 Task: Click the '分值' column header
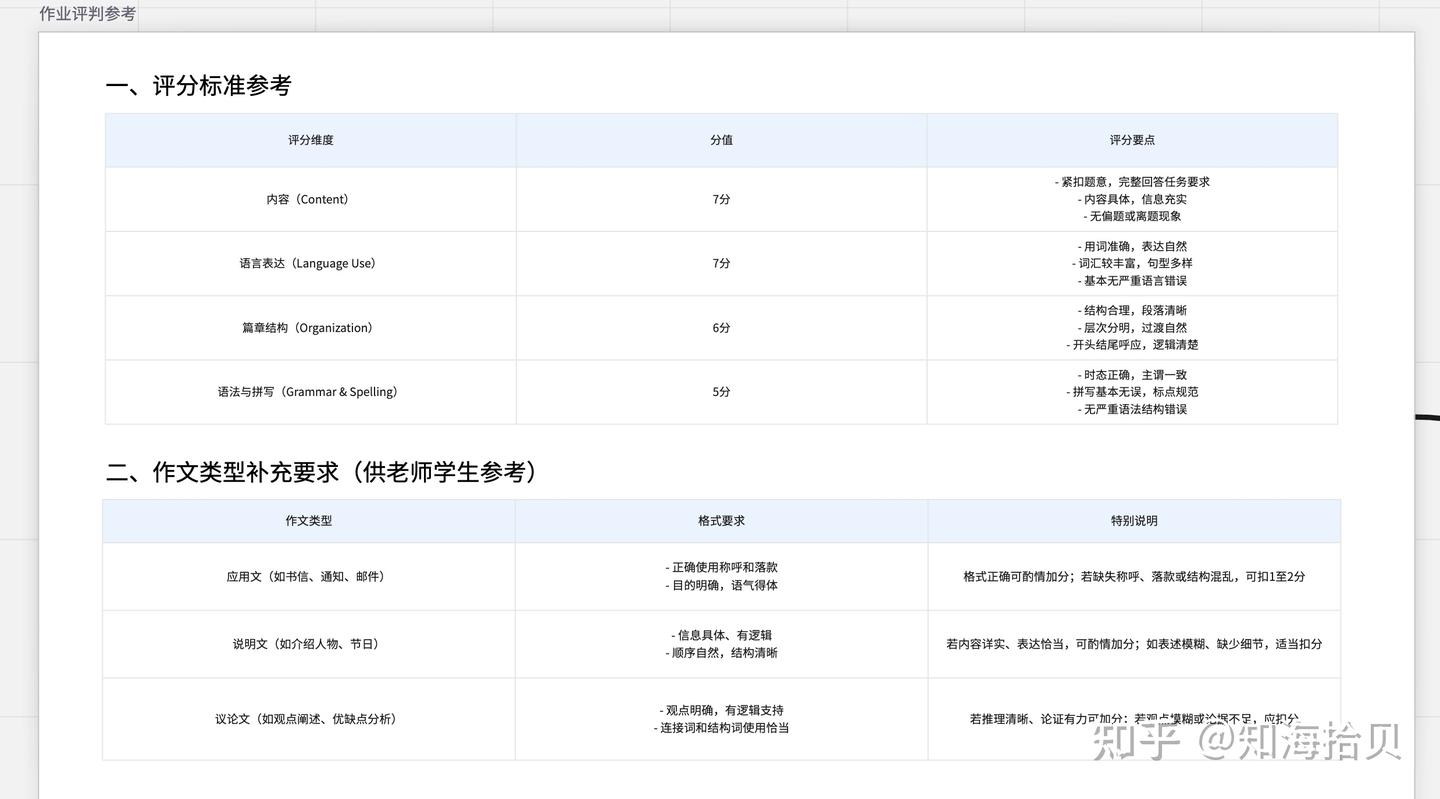pyautogui.click(x=721, y=140)
